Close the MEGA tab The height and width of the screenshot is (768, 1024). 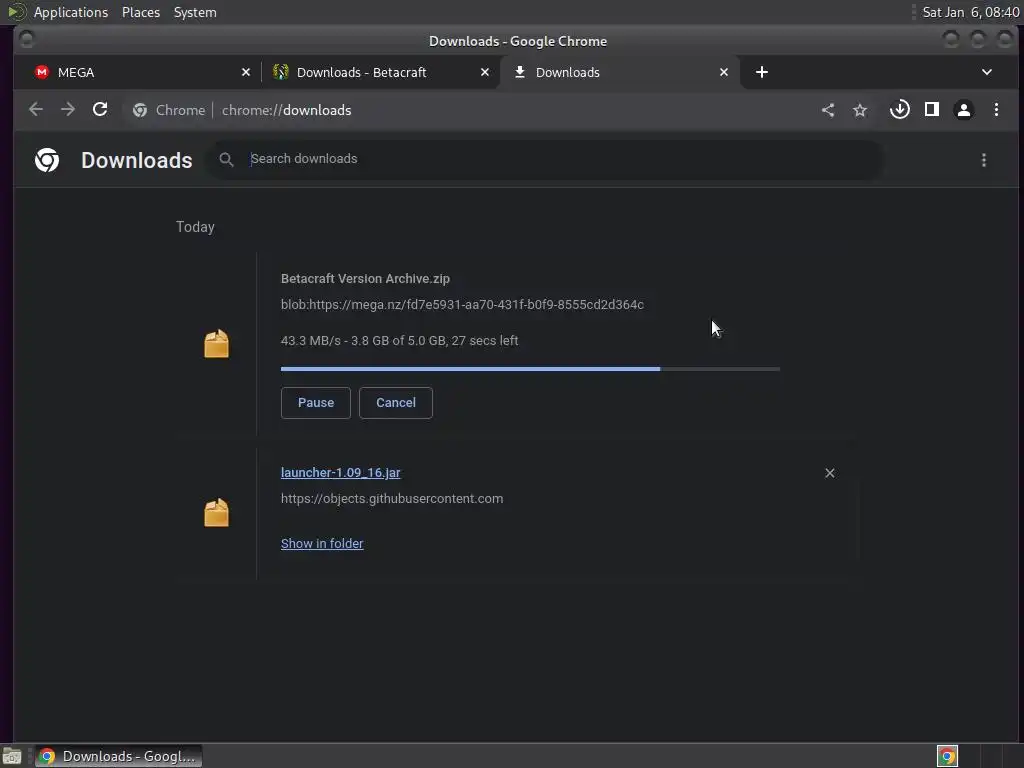[x=246, y=72]
